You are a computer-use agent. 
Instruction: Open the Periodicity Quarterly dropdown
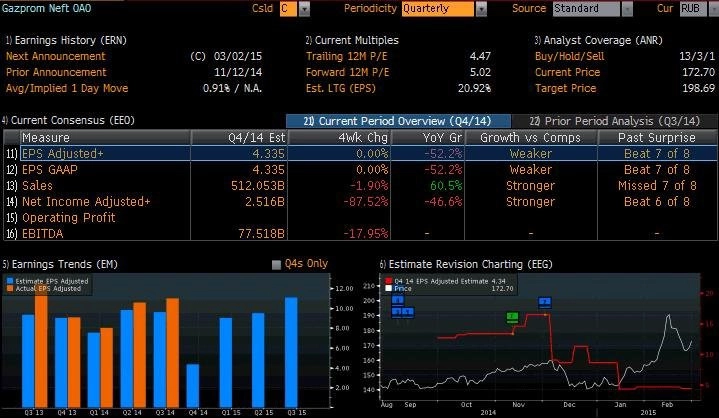[481, 9]
